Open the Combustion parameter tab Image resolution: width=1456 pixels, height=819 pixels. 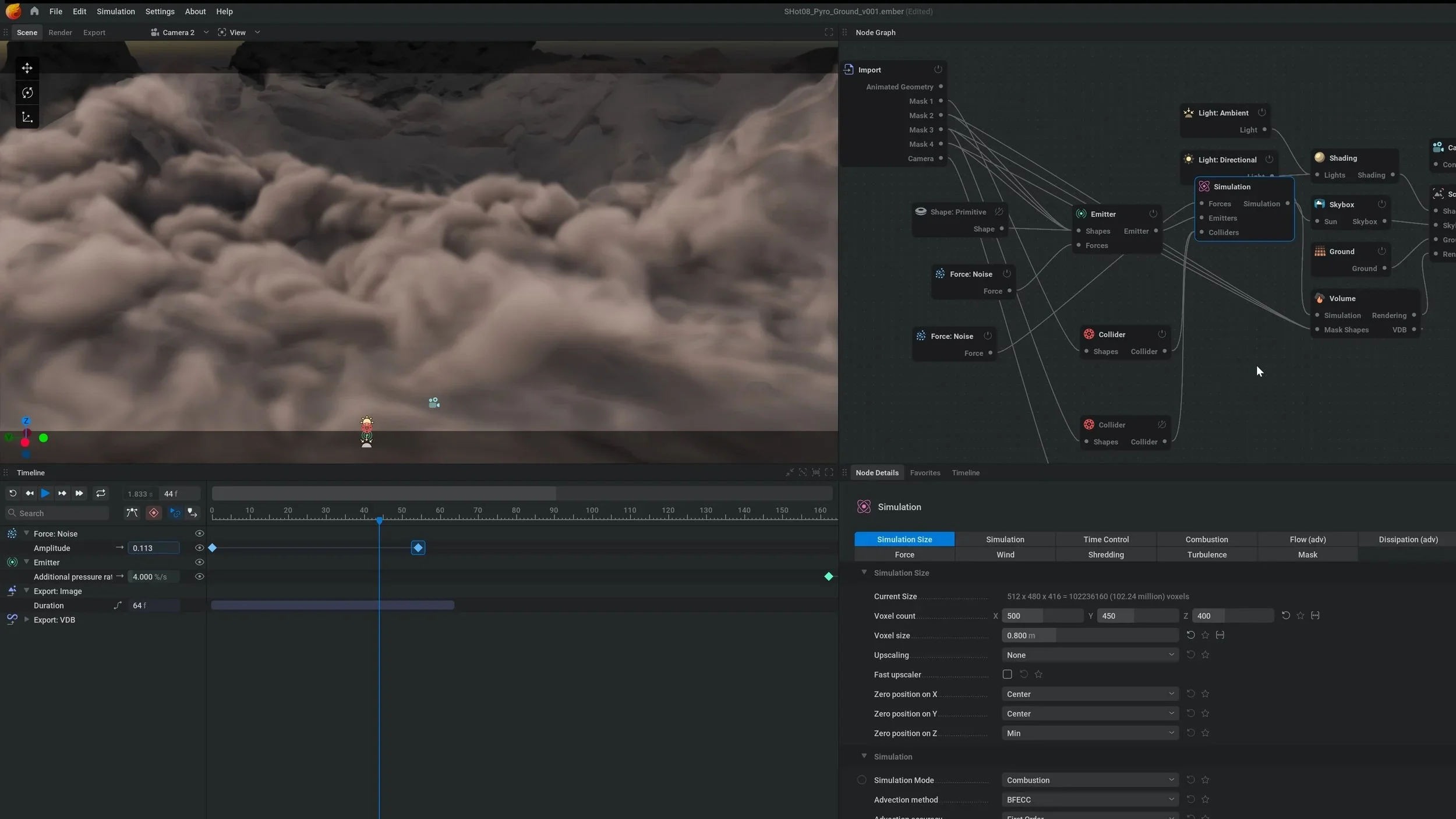(x=1206, y=539)
